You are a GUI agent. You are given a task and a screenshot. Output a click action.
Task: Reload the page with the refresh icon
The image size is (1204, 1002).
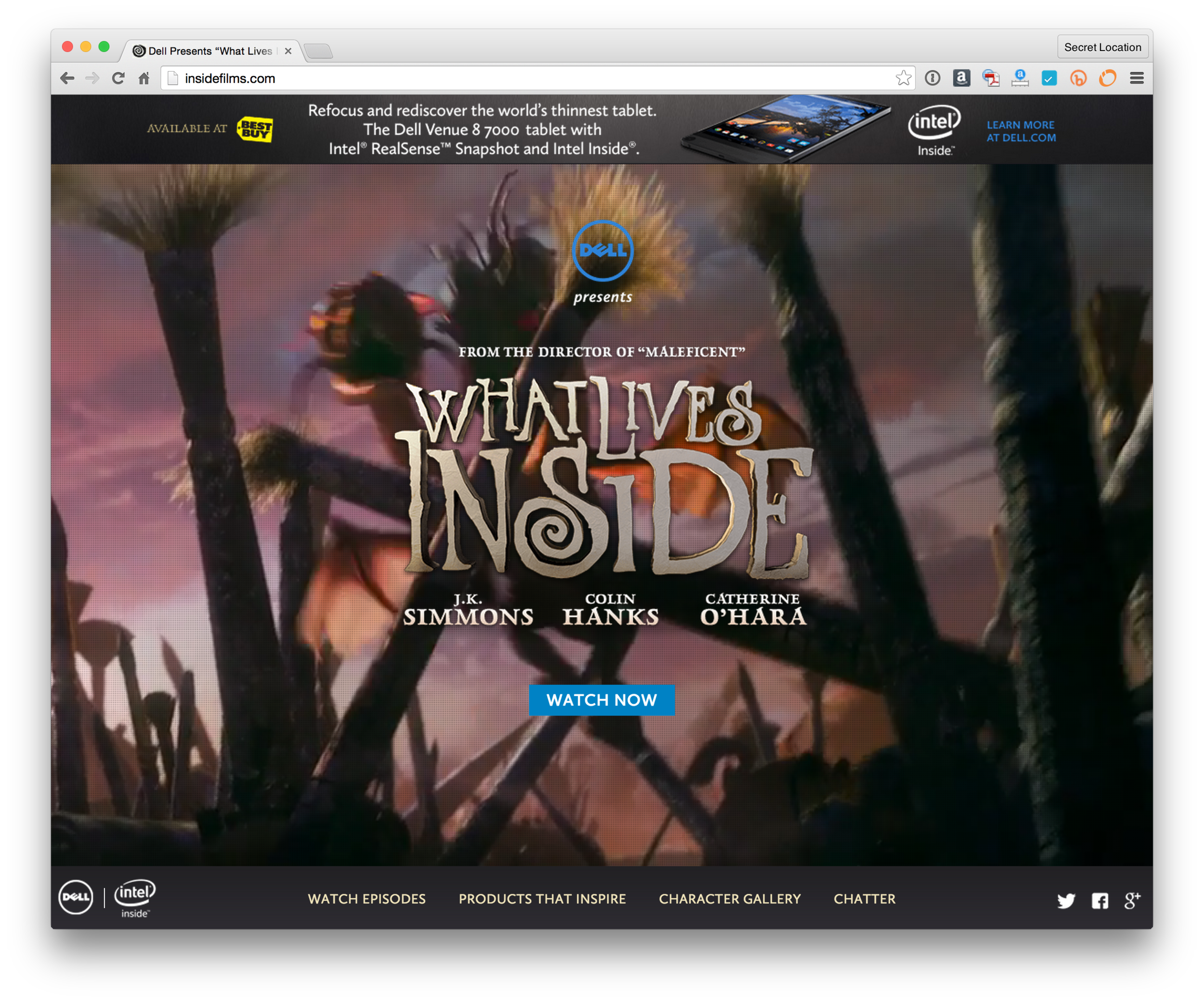tap(118, 78)
